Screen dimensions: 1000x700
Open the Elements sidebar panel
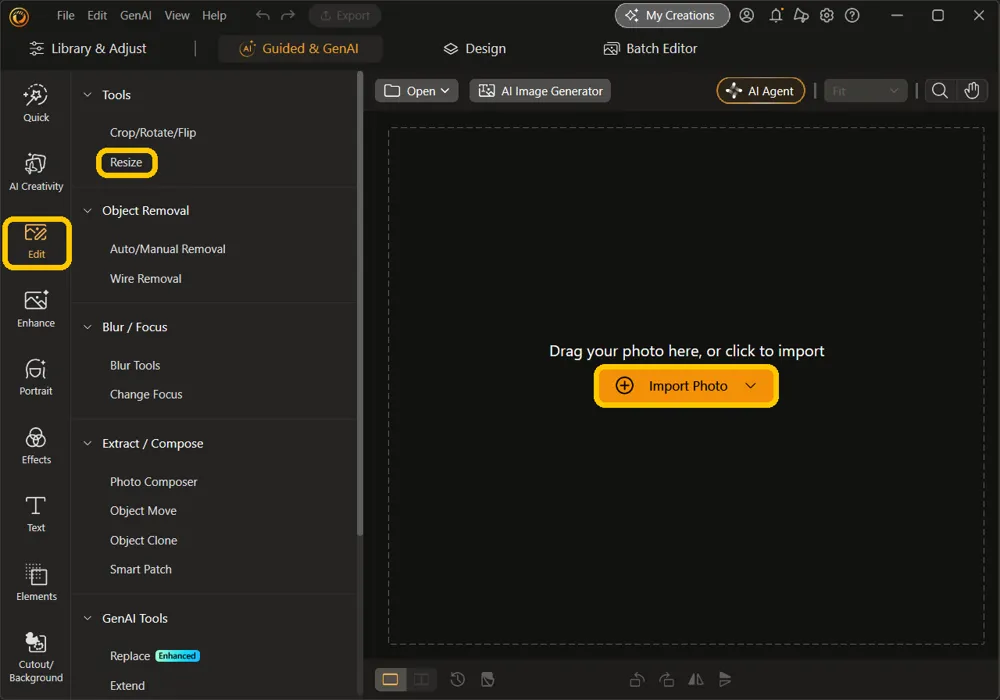coord(36,583)
